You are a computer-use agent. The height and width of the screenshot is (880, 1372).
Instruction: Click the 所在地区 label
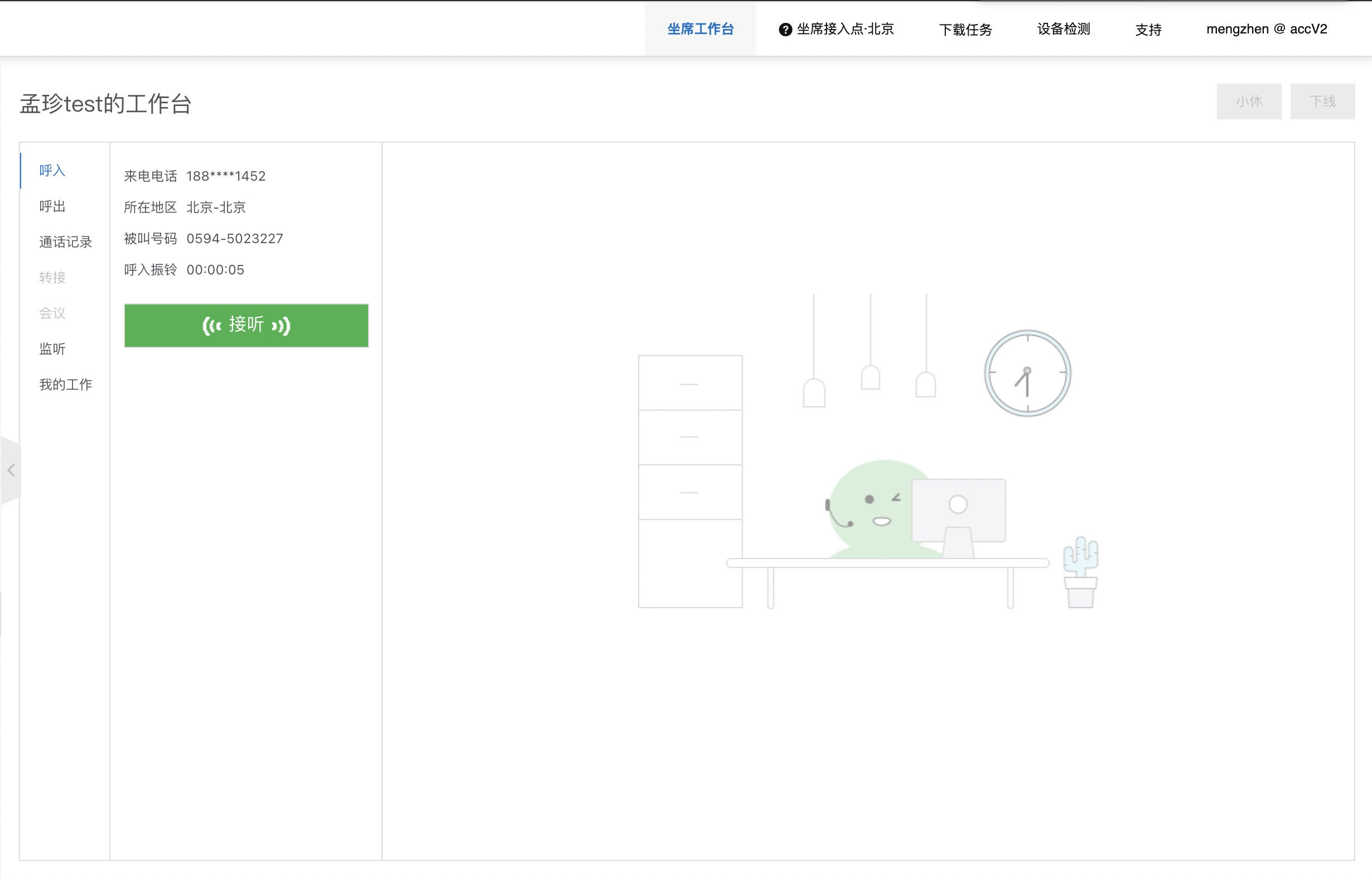pyautogui.click(x=150, y=207)
